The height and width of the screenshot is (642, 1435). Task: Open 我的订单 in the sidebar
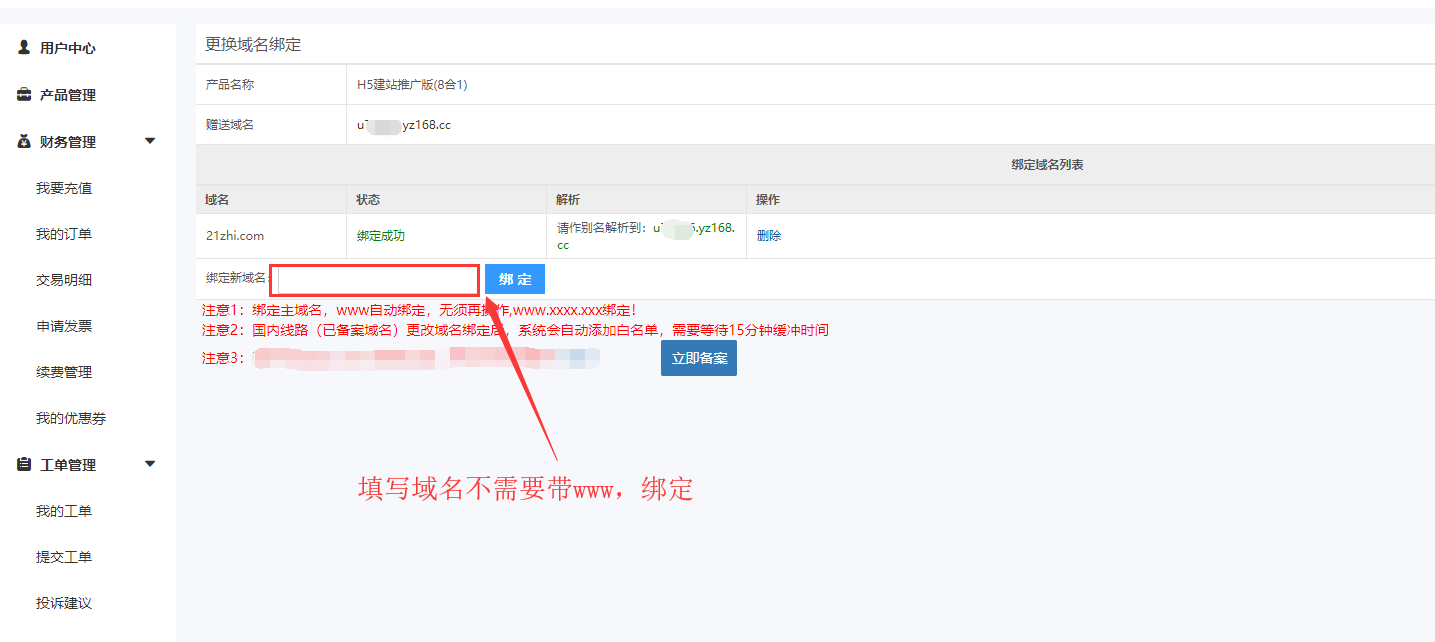(64, 234)
